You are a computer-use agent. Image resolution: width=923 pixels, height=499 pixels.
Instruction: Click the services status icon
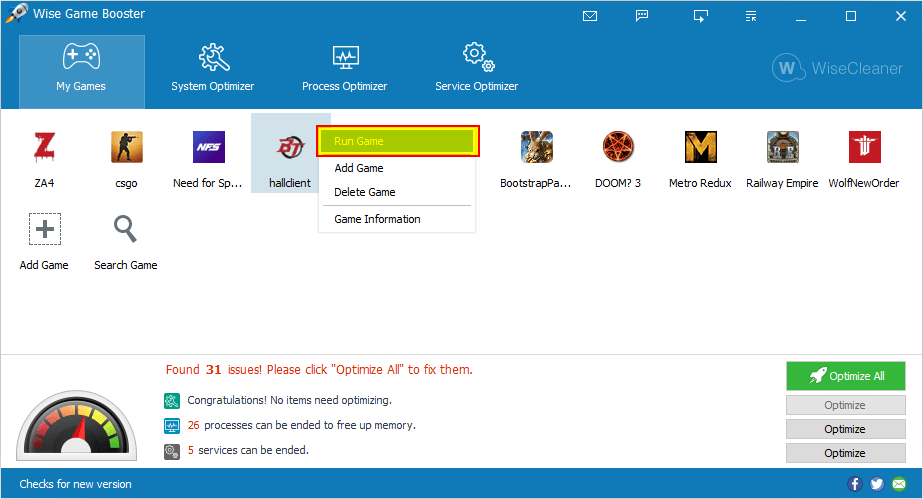point(171,451)
